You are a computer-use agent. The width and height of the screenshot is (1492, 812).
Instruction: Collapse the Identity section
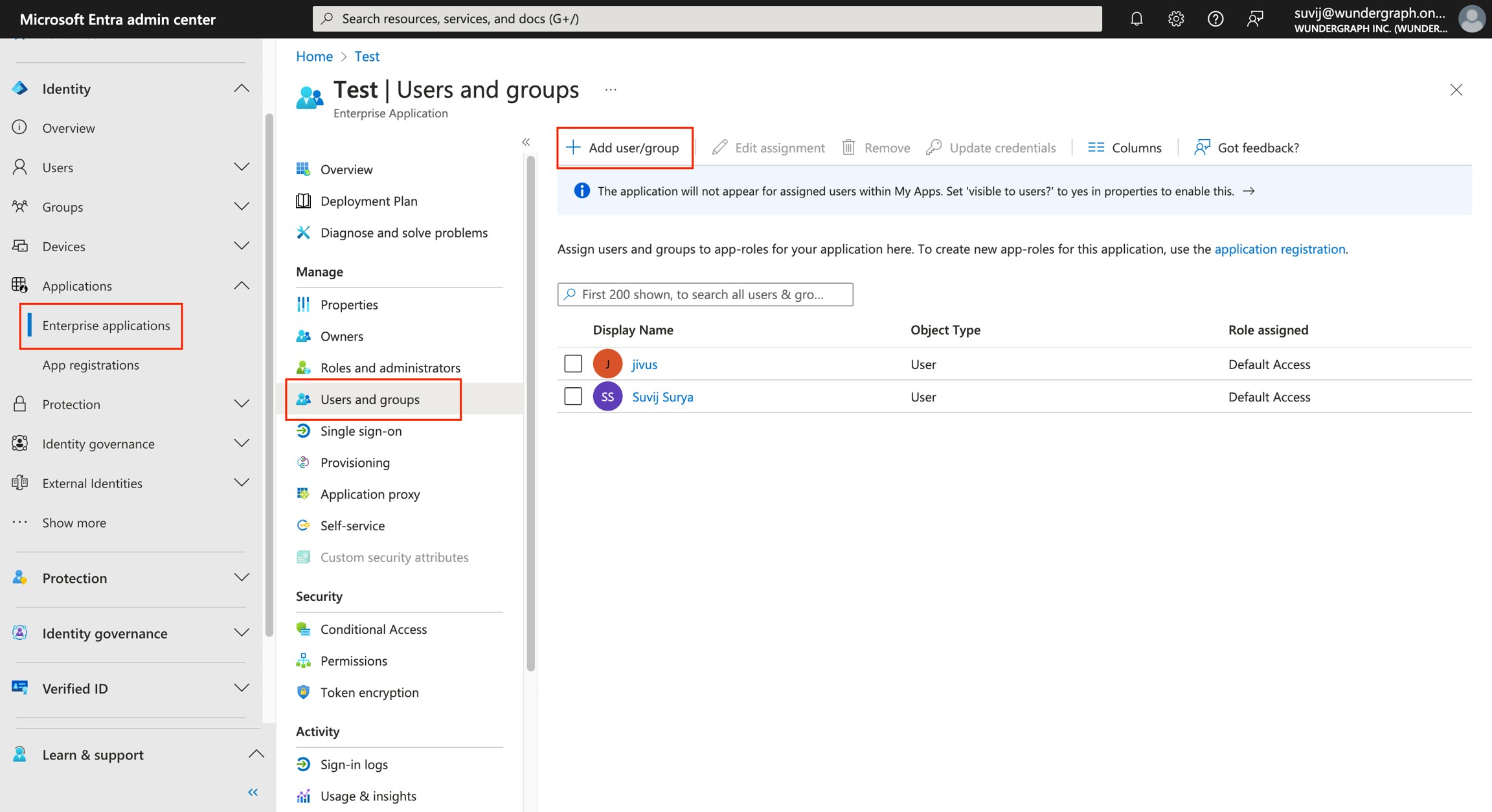coord(242,88)
